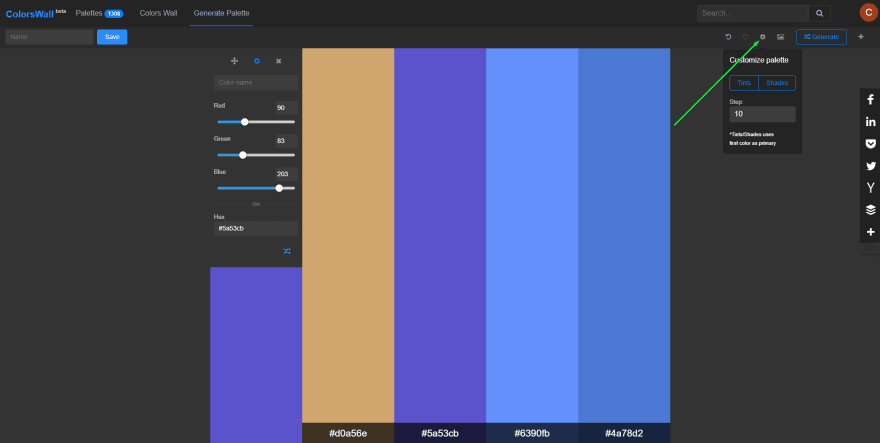Image resolution: width=880 pixels, height=443 pixels.
Task: Open the customize palette gear icon
Action: [763, 37]
